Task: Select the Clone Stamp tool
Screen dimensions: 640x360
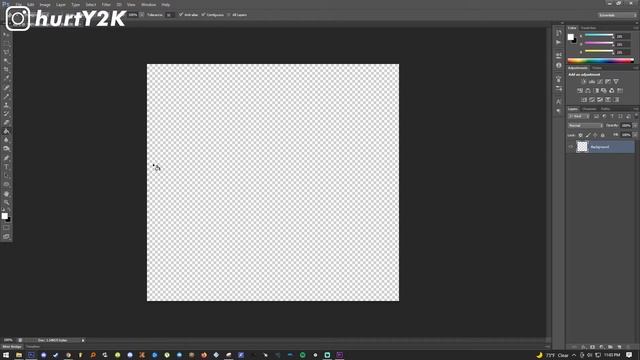Action: (x=6, y=105)
